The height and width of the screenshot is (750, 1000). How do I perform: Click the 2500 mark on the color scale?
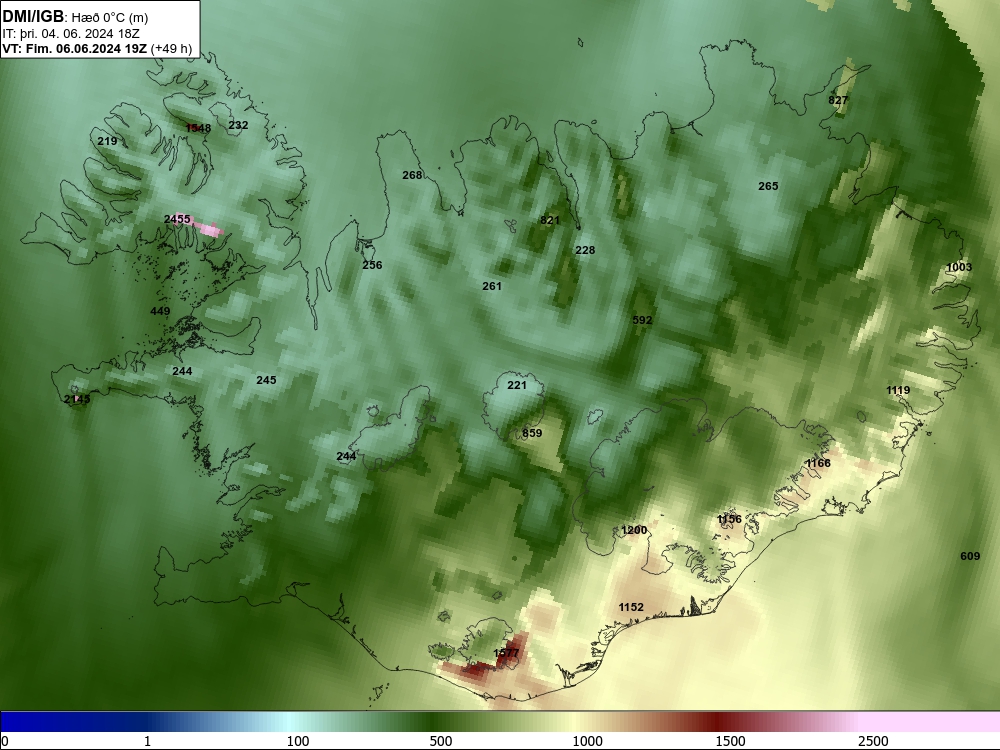click(873, 741)
